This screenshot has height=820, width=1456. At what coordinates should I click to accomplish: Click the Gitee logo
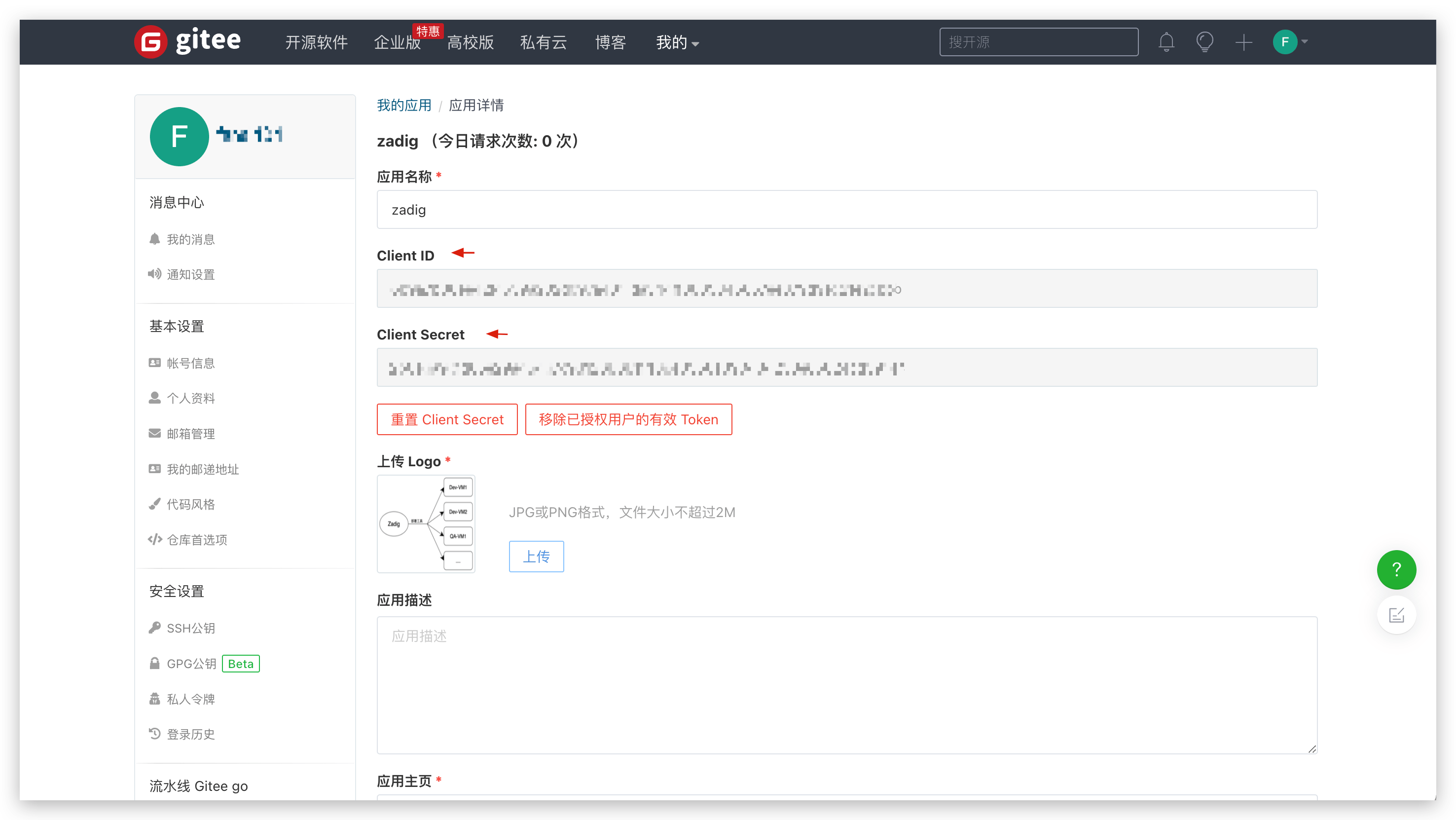click(187, 41)
